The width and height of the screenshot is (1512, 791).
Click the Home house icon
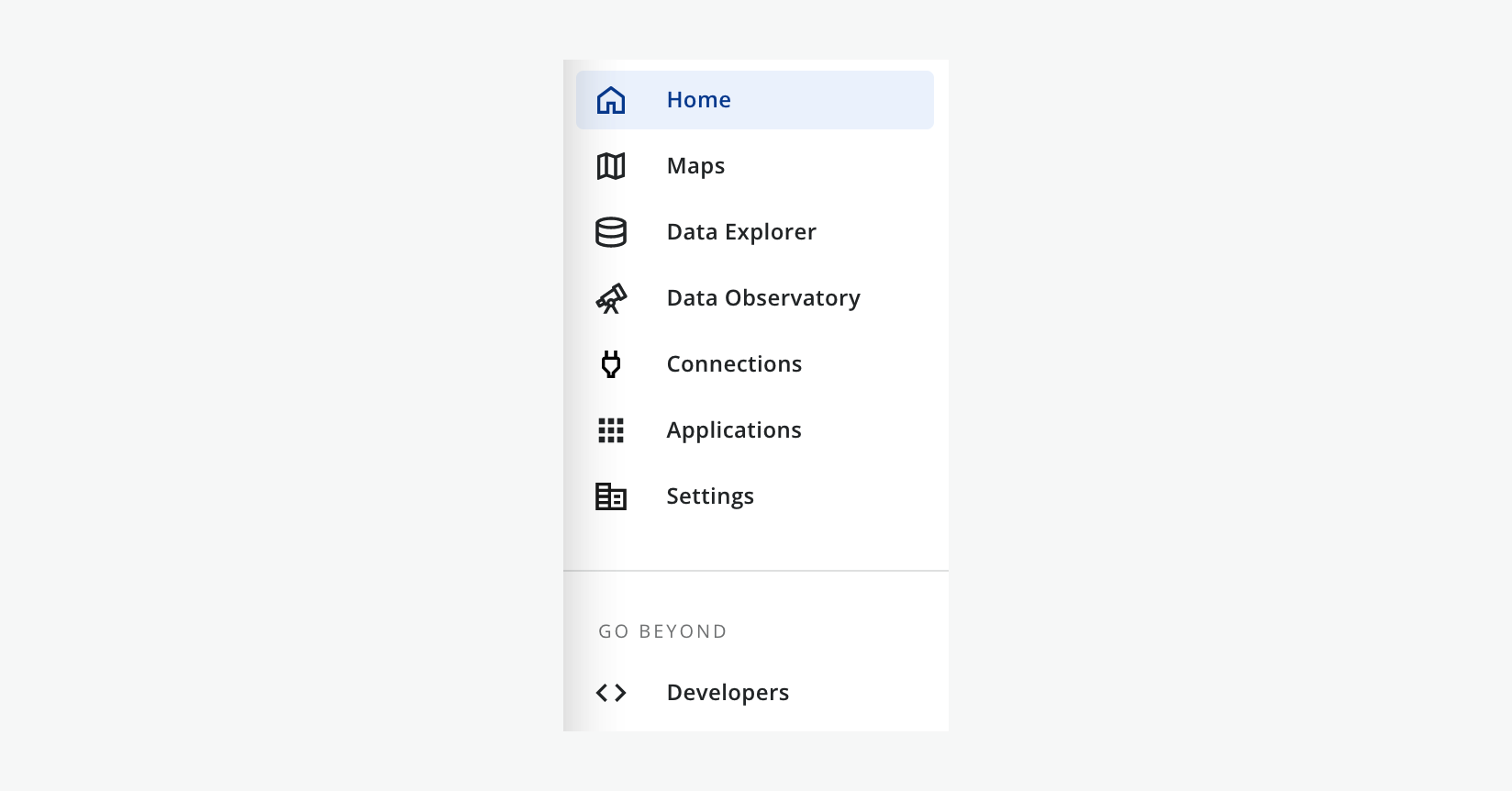(611, 100)
